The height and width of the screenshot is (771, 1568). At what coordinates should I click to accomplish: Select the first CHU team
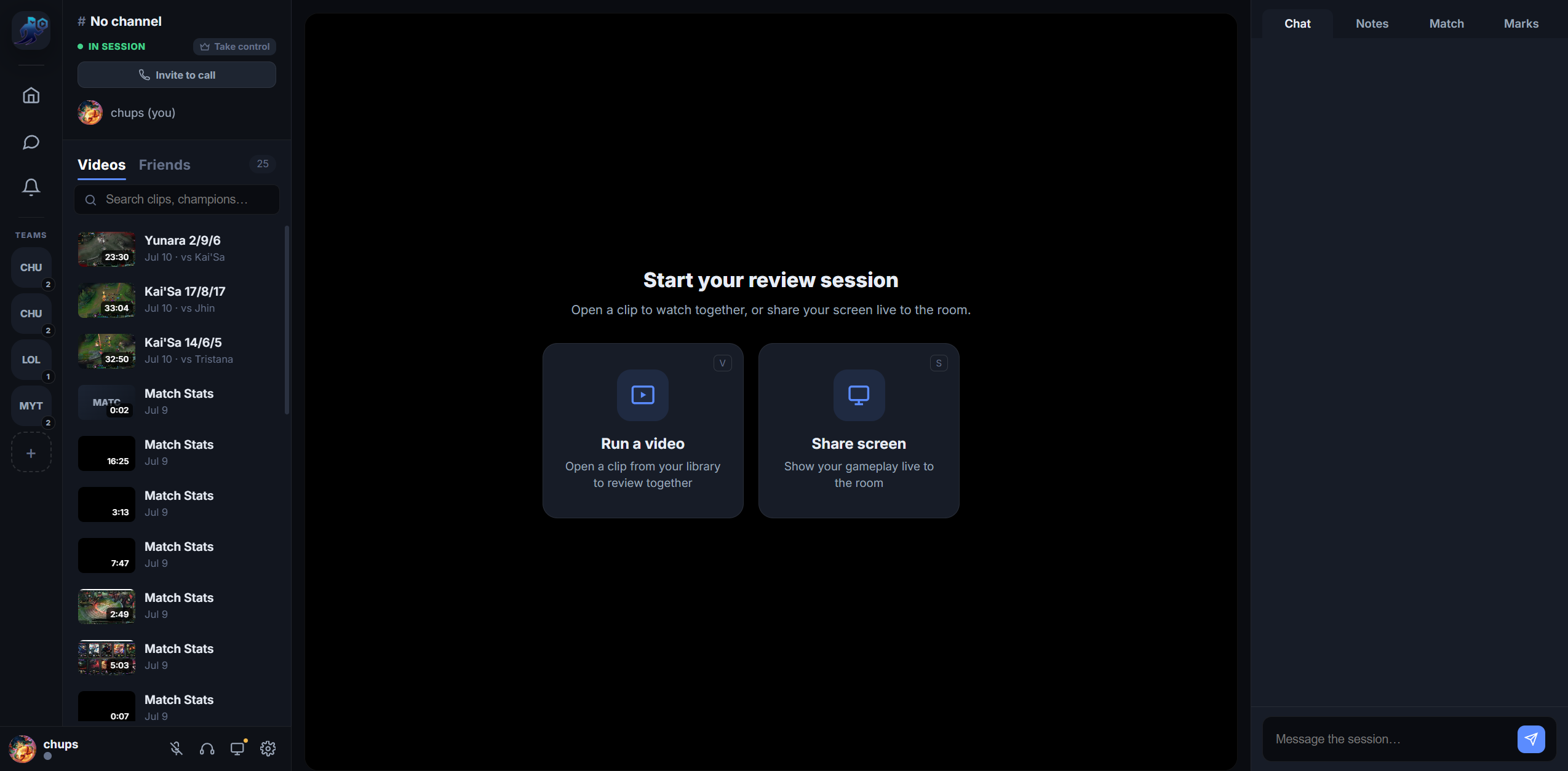coord(31,267)
